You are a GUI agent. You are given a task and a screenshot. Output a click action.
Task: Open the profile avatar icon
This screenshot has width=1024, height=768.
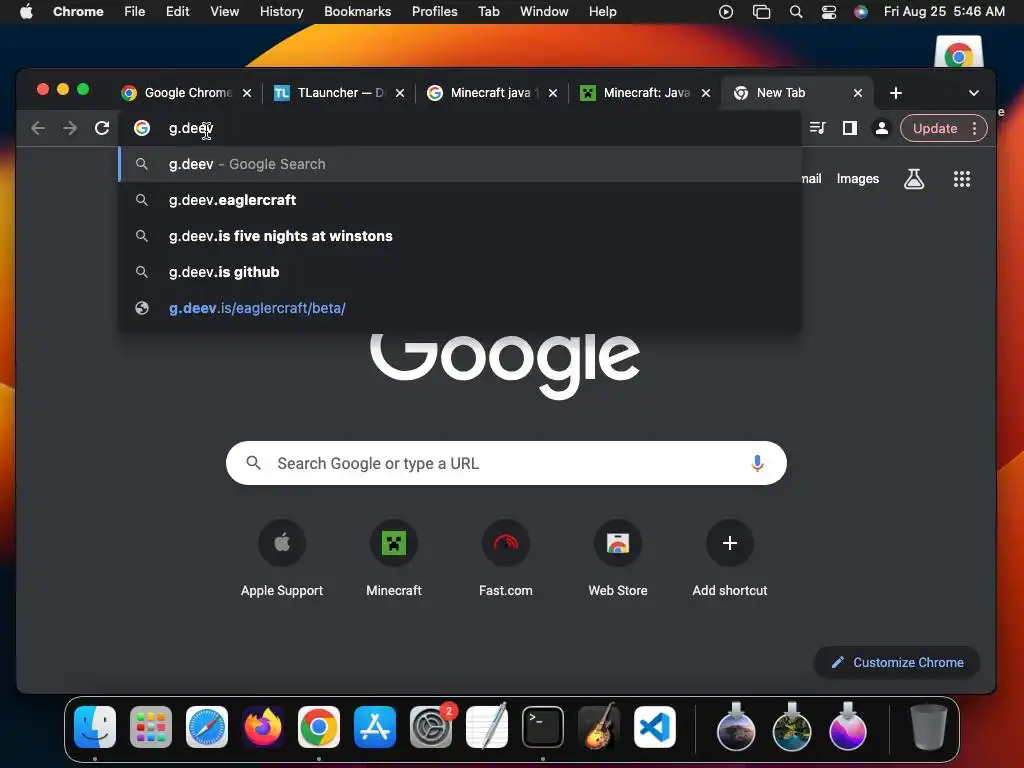tap(882, 128)
